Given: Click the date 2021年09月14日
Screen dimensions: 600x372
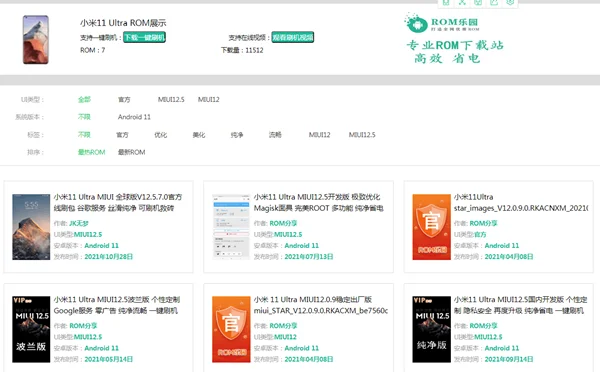Looking at the screenshot, I should pos(509,359).
